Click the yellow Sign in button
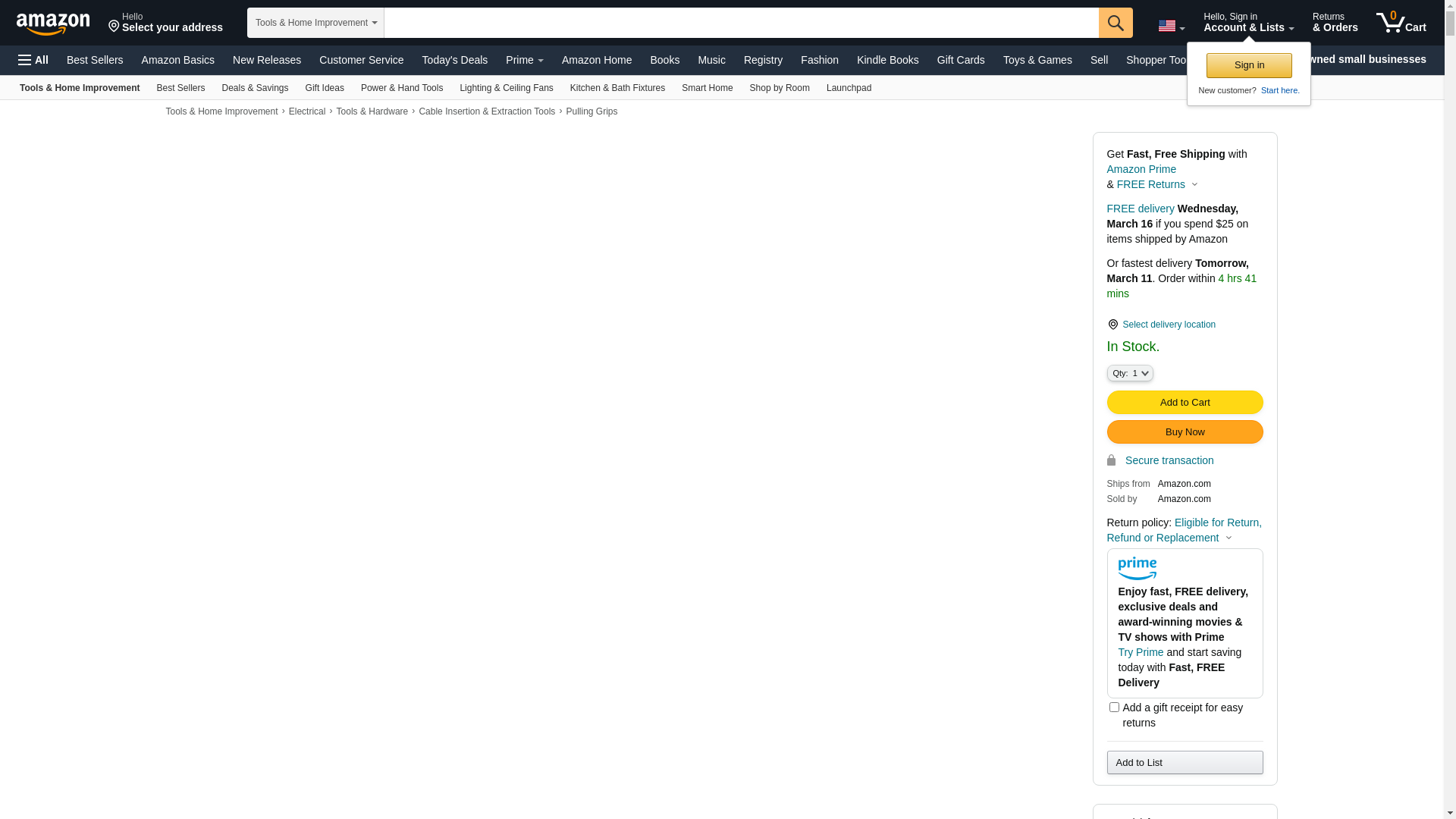 point(1249,65)
